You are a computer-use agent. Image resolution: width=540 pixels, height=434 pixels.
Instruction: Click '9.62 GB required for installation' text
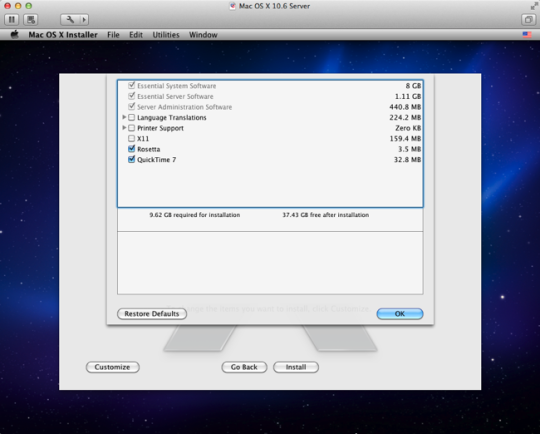[x=195, y=215]
